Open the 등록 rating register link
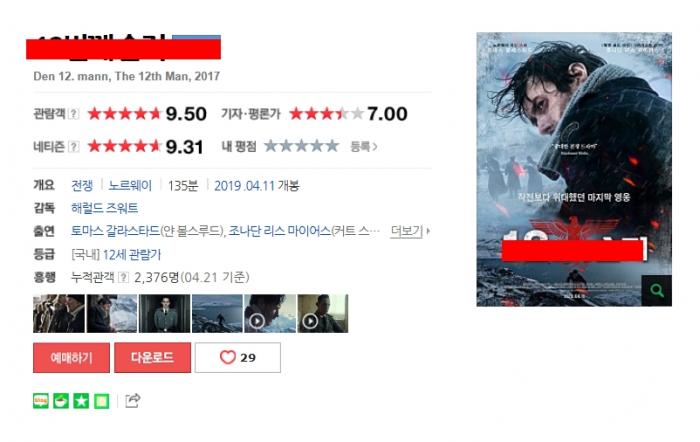This screenshot has width=700, height=442. [364, 146]
